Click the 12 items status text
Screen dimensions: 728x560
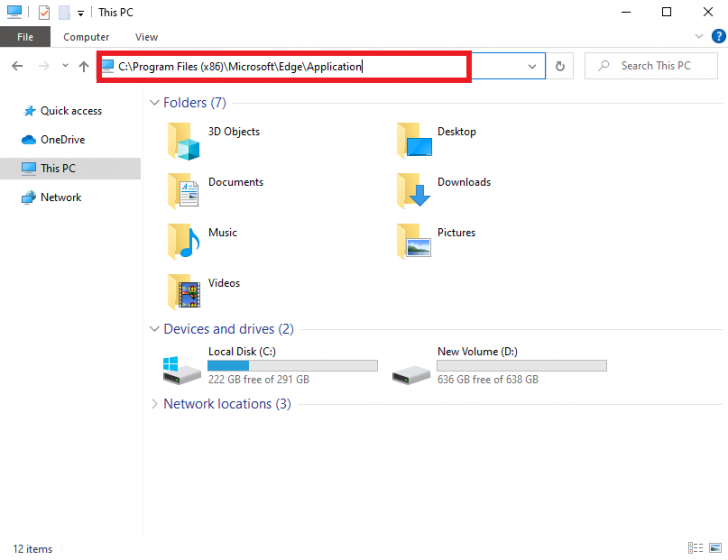pos(32,549)
